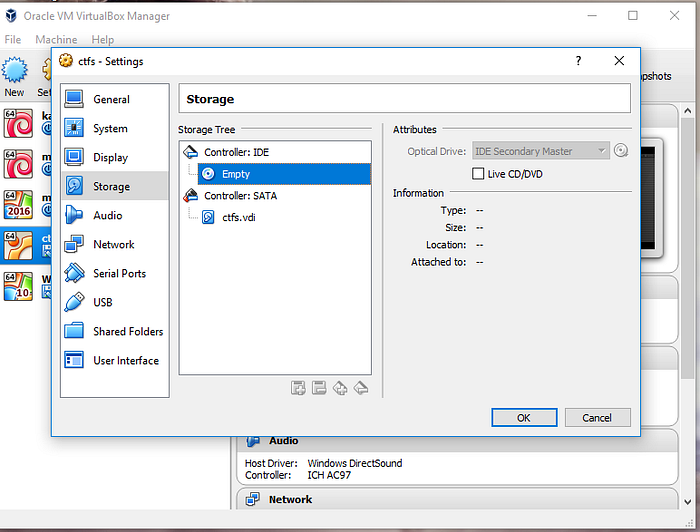Select the ctfs VM icon in list
Viewport: 700px width, 532px height.
18,245
